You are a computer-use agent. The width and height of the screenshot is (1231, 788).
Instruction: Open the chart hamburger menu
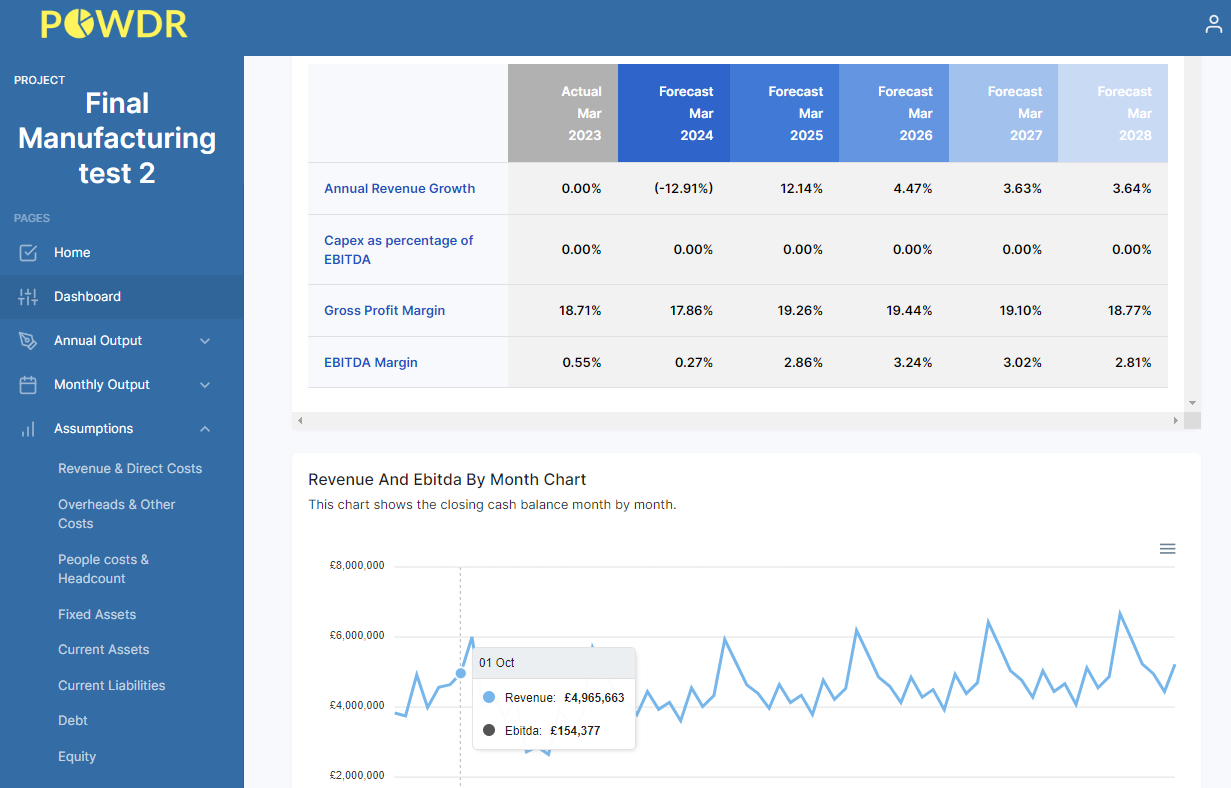1167,548
